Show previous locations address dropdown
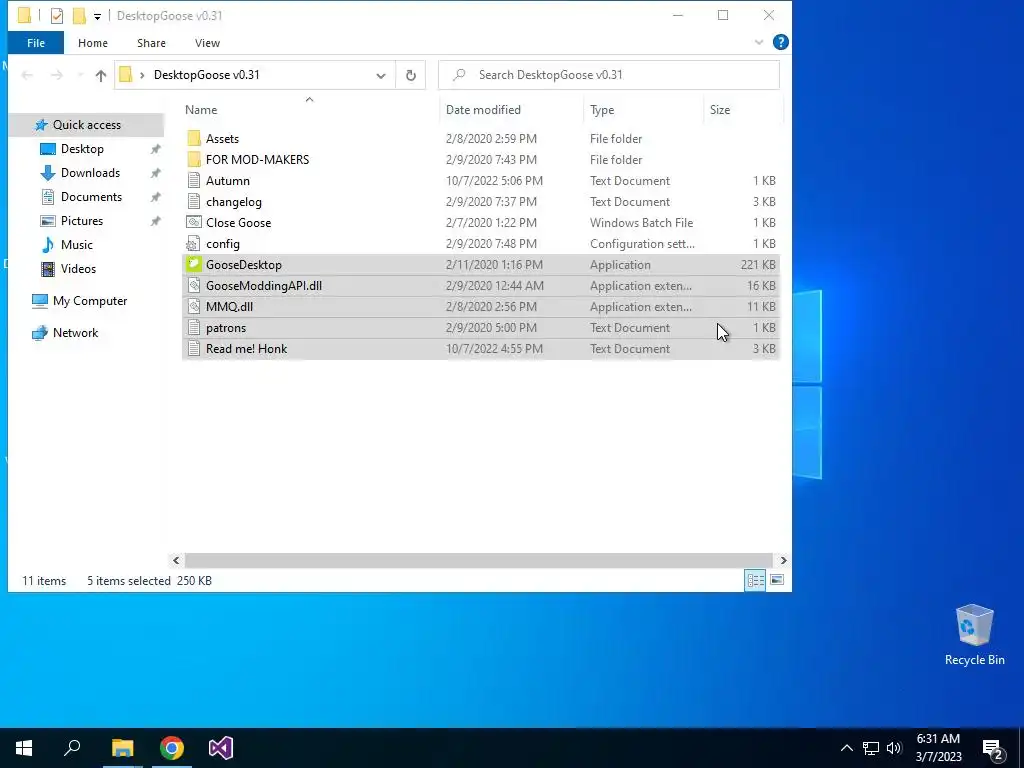This screenshot has width=1024, height=768. pyautogui.click(x=381, y=75)
